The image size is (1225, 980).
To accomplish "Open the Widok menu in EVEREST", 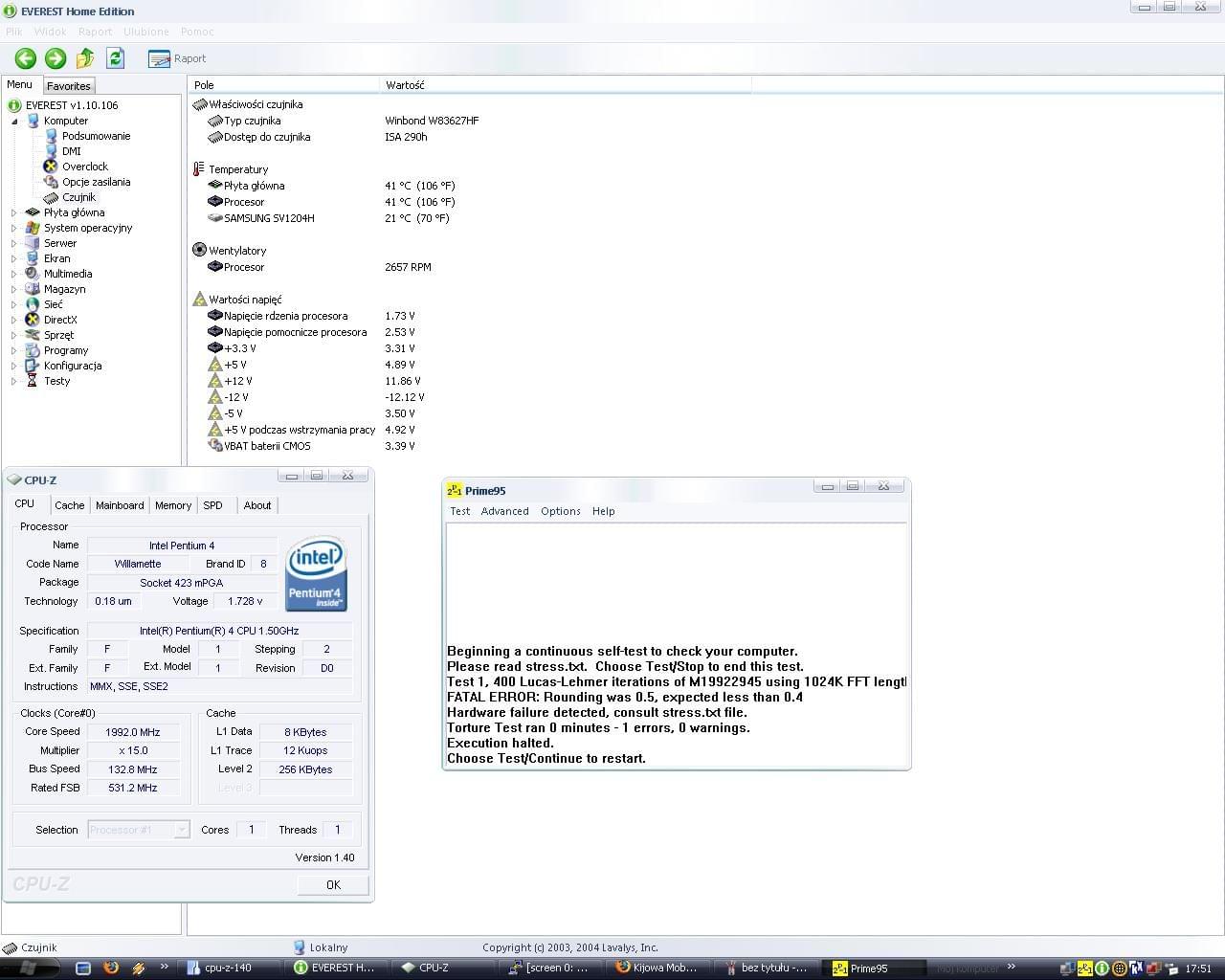I will tap(51, 32).
